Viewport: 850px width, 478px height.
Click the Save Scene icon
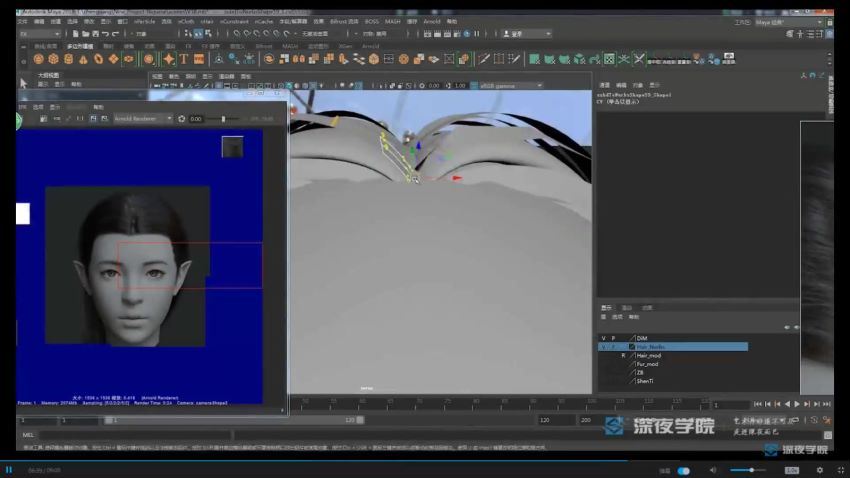pyautogui.click(x=95, y=34)
